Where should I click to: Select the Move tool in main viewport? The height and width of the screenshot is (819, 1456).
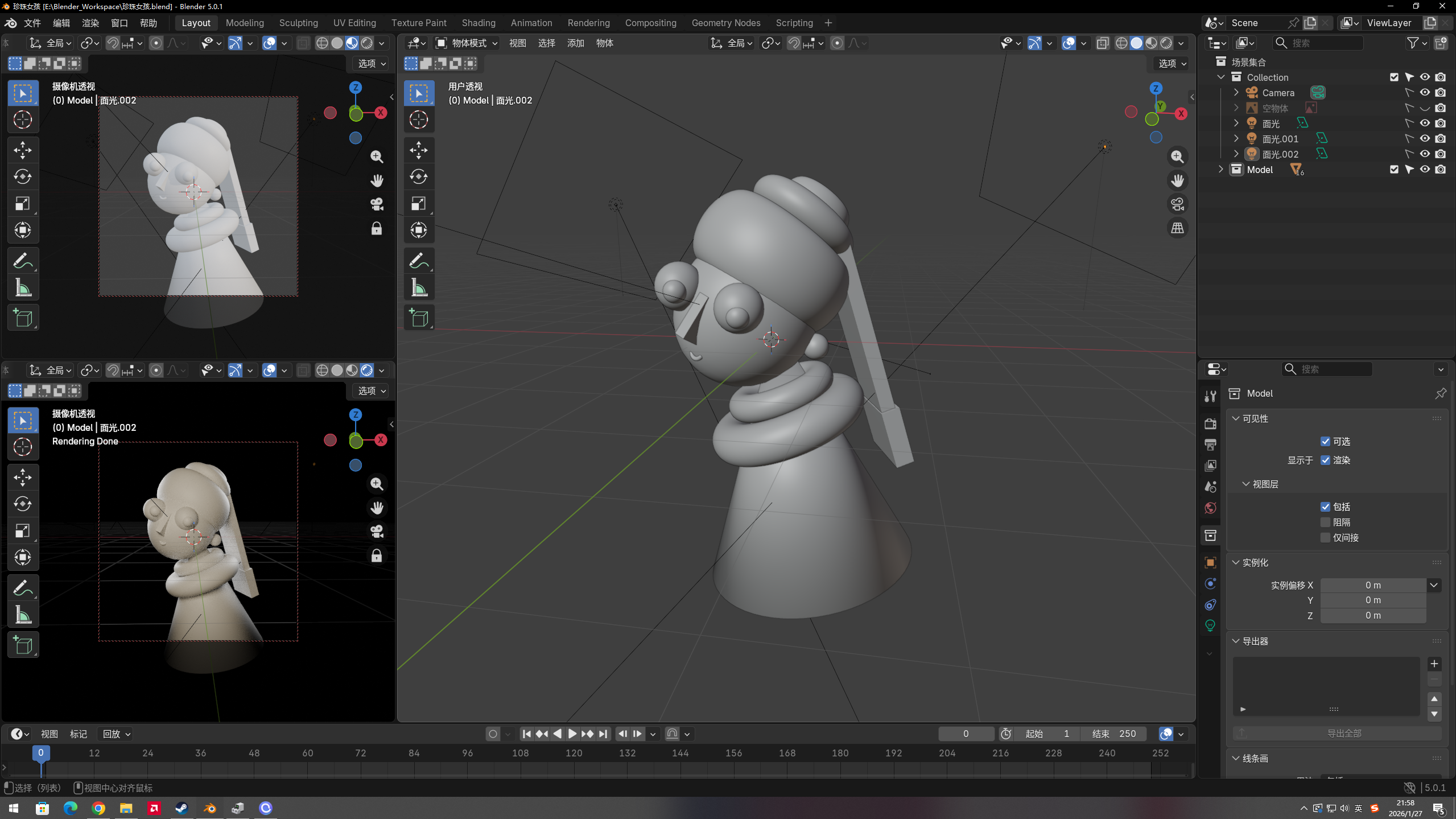419,150
